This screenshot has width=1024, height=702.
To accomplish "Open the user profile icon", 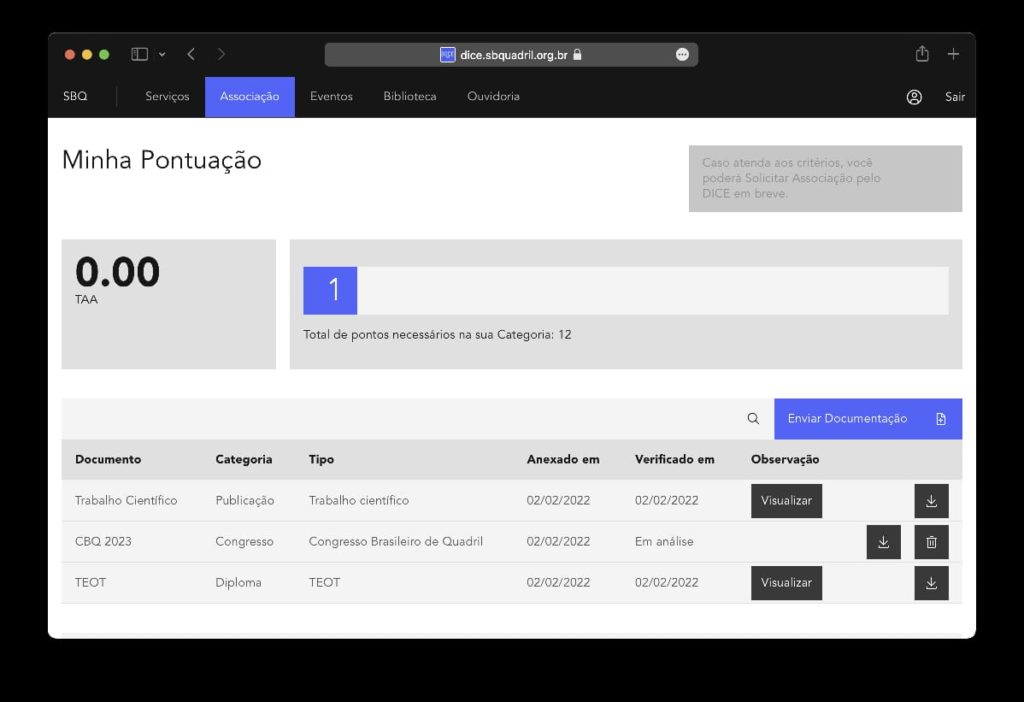I will [914, 97].
